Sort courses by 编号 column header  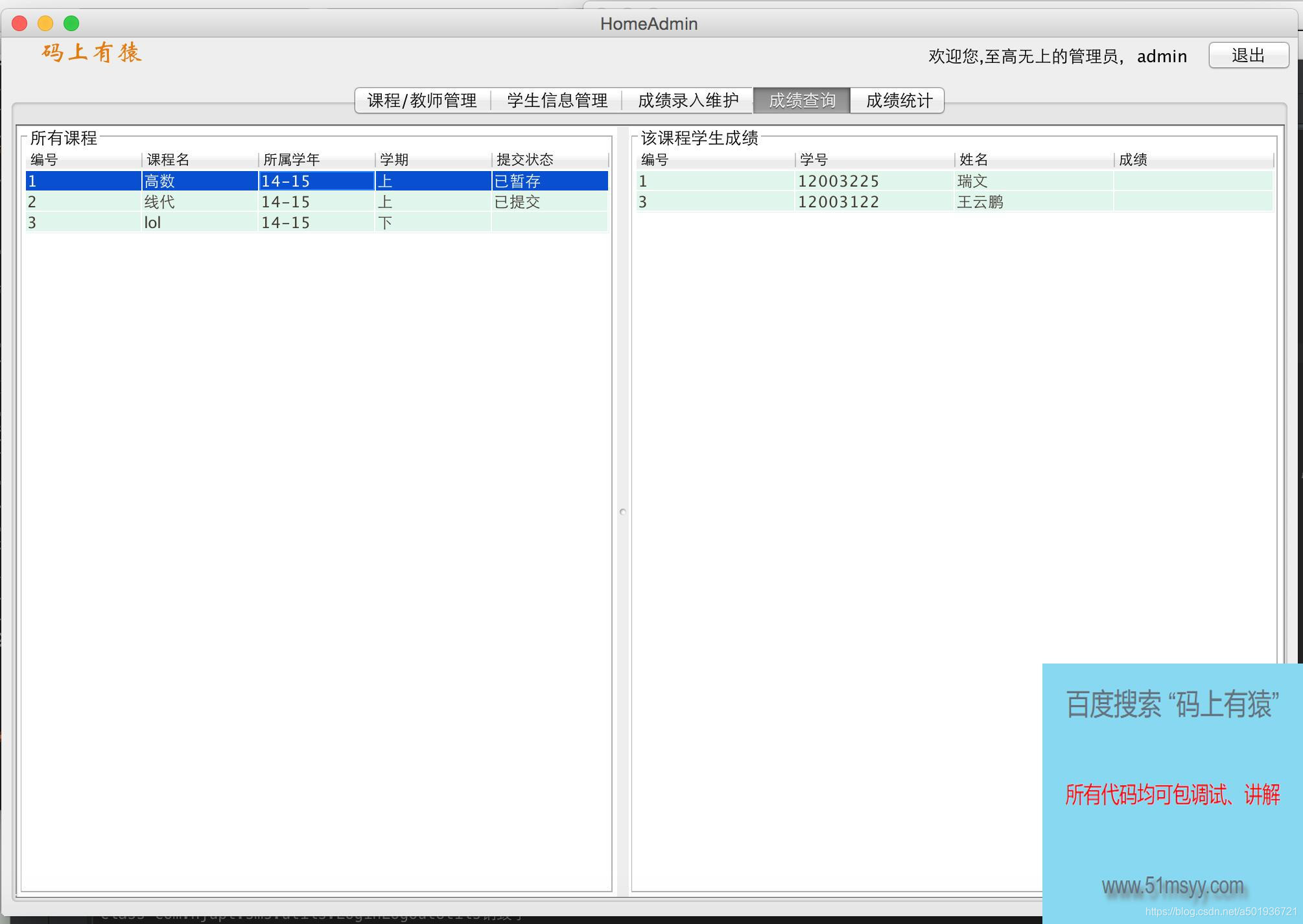point(84,159)
